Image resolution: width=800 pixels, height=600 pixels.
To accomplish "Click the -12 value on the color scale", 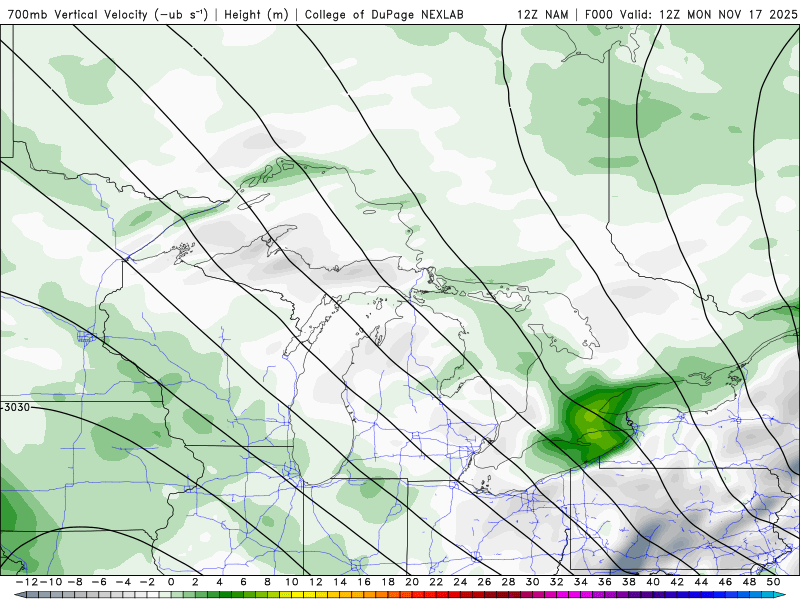I will click(x=27, y=582).
